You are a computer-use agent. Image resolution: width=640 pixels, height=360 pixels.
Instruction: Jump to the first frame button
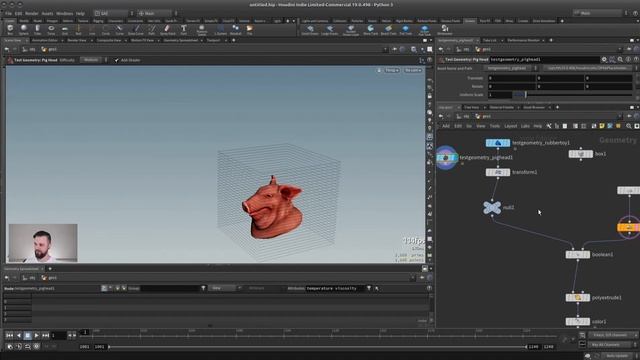(9, 335)
